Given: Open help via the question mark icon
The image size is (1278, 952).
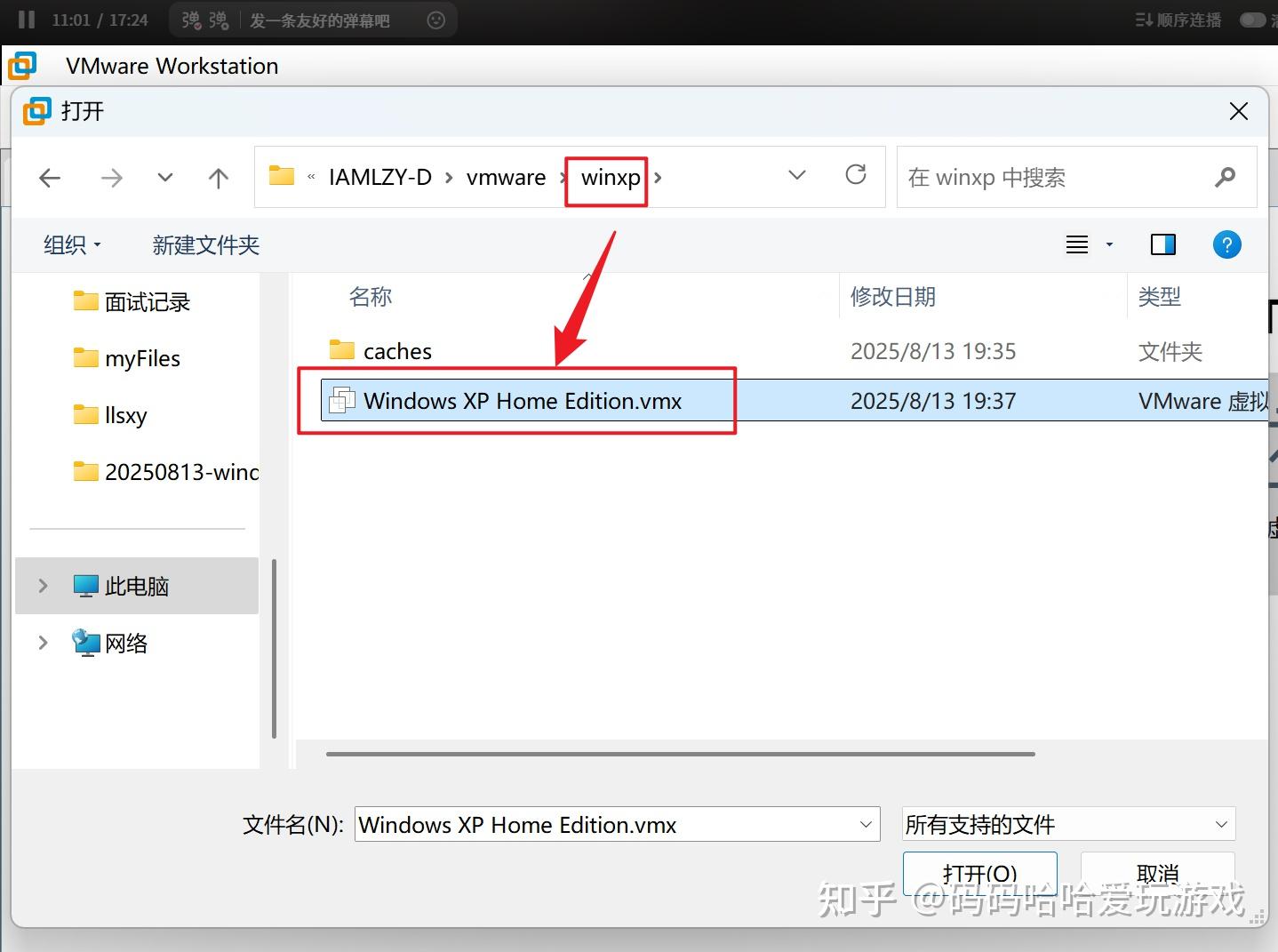Looking at the screenshot, I should (x=1227, y=244).
